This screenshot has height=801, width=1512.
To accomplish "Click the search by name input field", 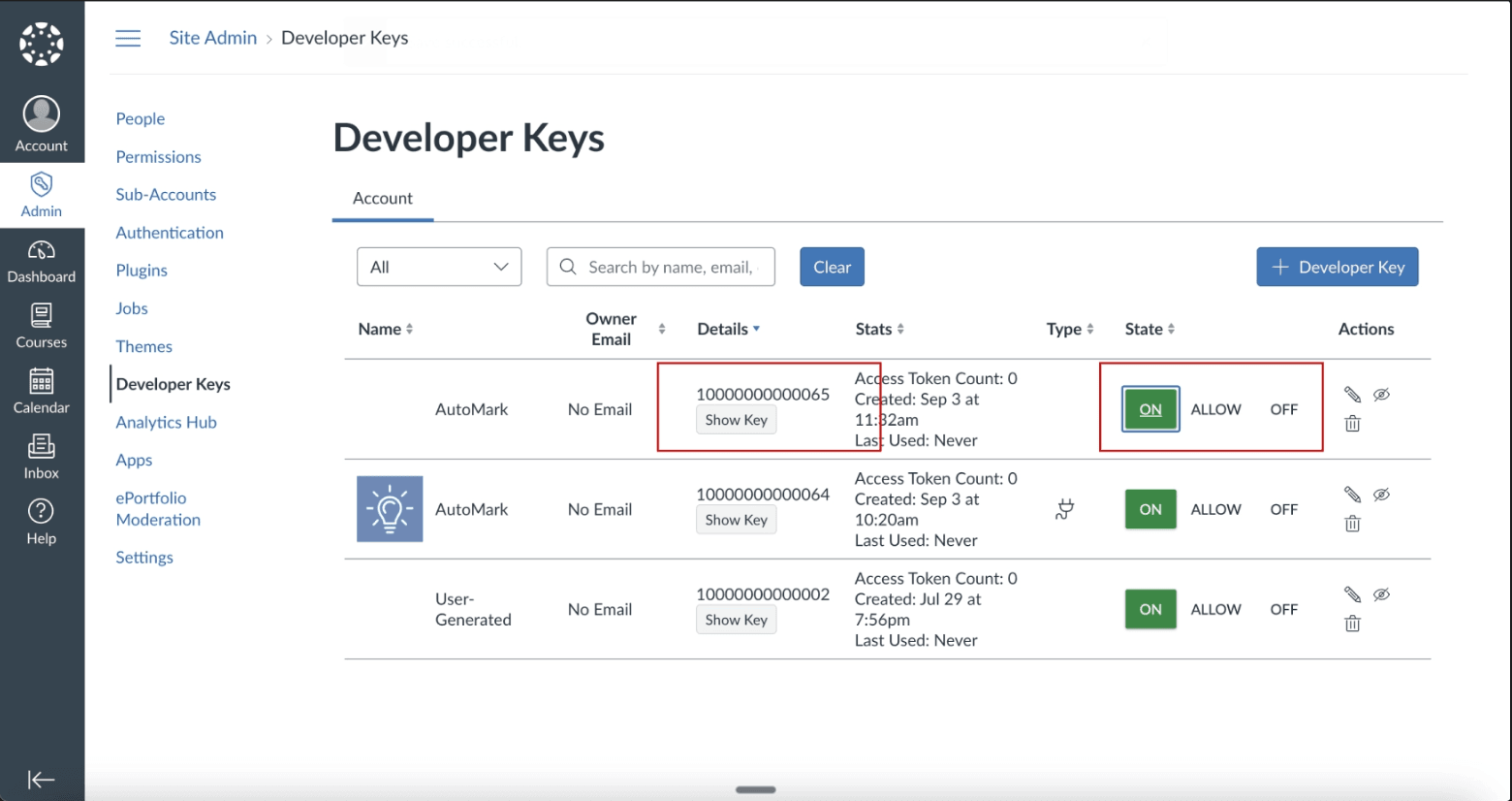I will tap(669, 267).
